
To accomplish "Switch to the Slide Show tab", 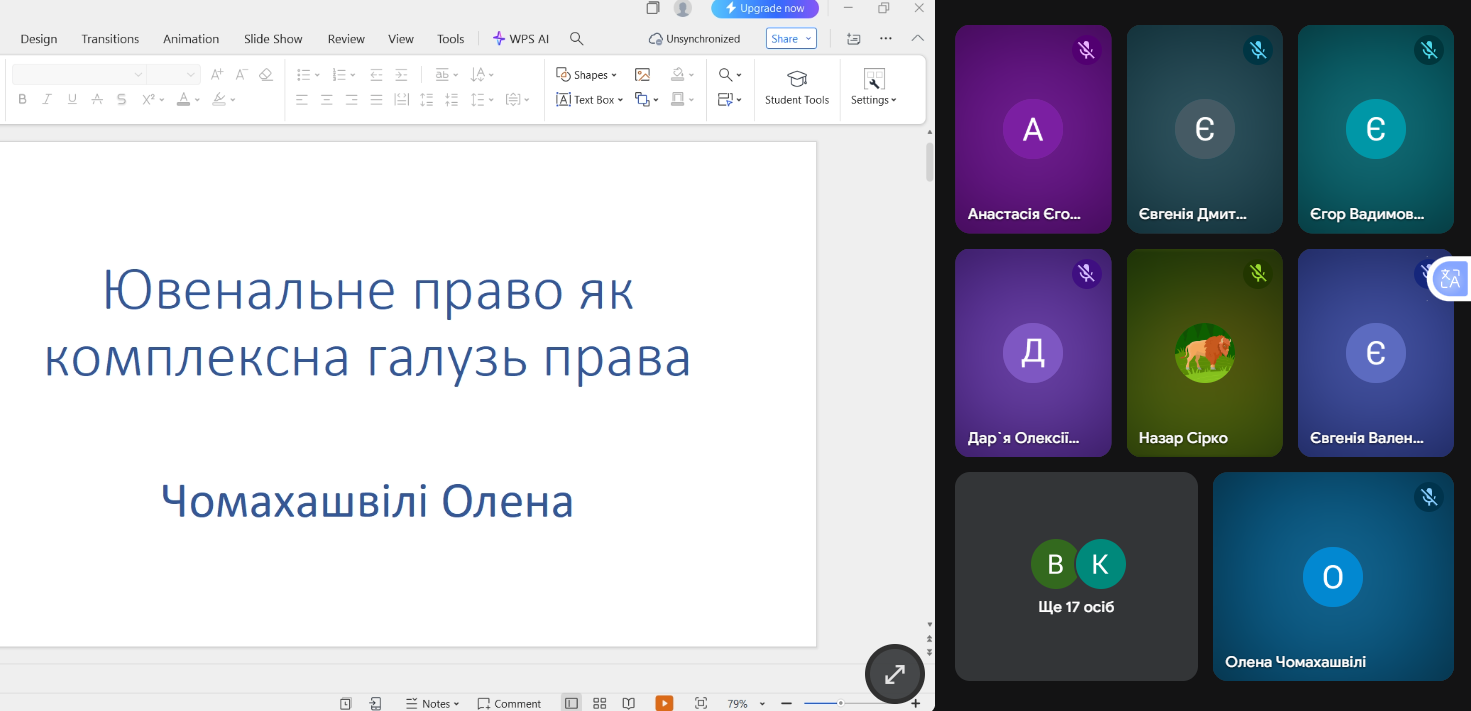I will coord(273,39).
